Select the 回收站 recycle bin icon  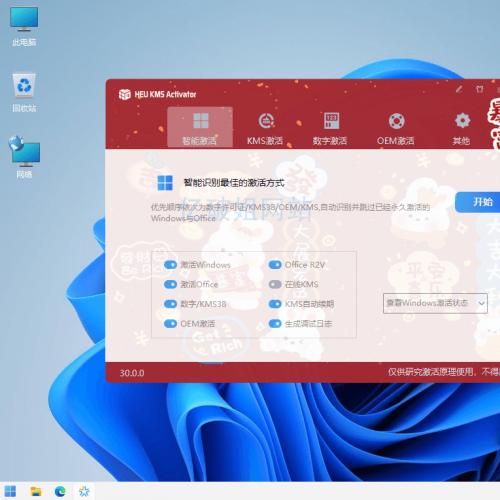(24, 92)
